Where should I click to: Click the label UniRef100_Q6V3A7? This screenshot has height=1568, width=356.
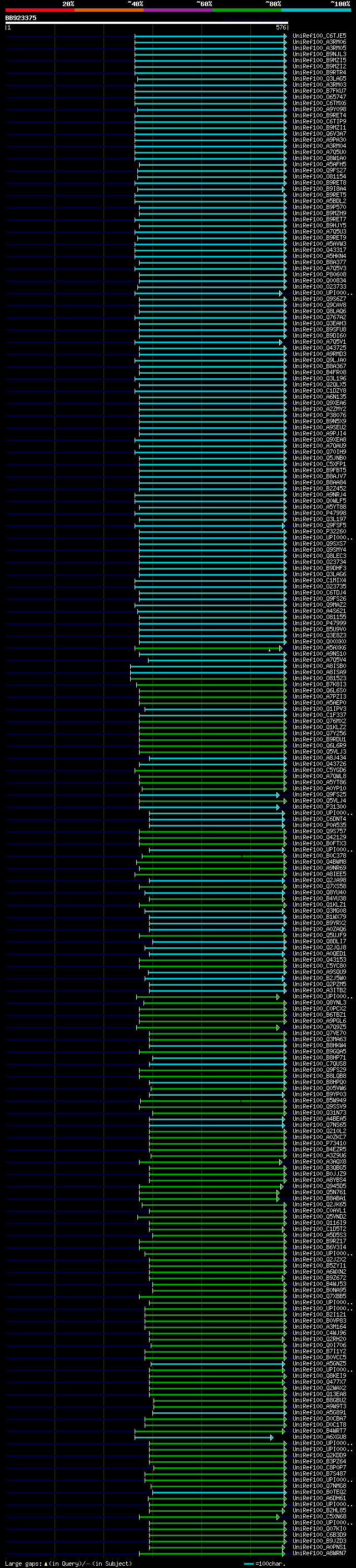(x=319, y=133)
